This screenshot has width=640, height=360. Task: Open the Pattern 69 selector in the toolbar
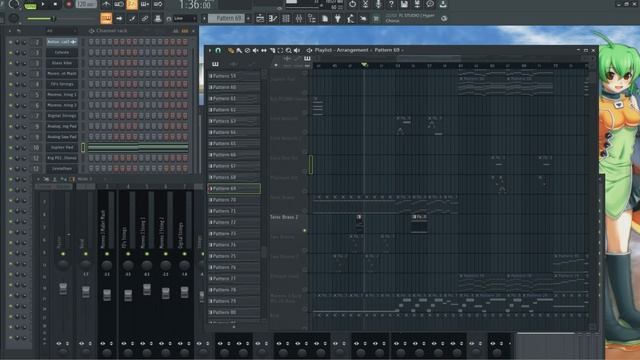[x=227, y=18]
